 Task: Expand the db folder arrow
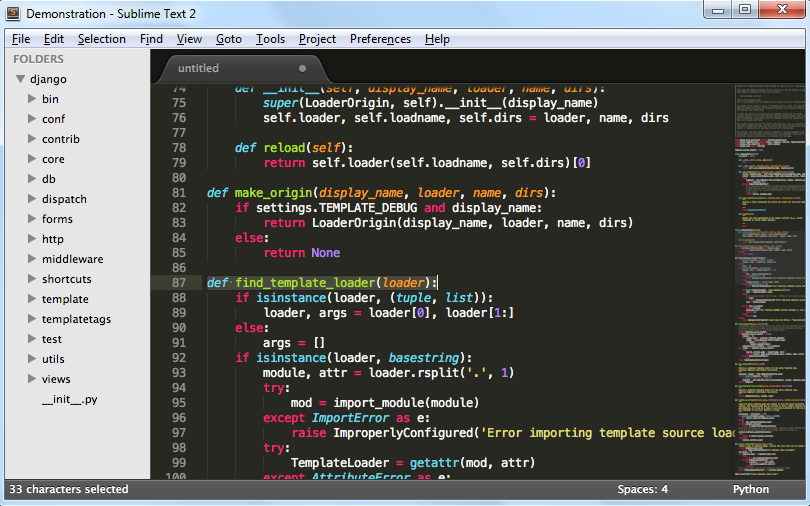pyautogui.click(x=32, y=179)
